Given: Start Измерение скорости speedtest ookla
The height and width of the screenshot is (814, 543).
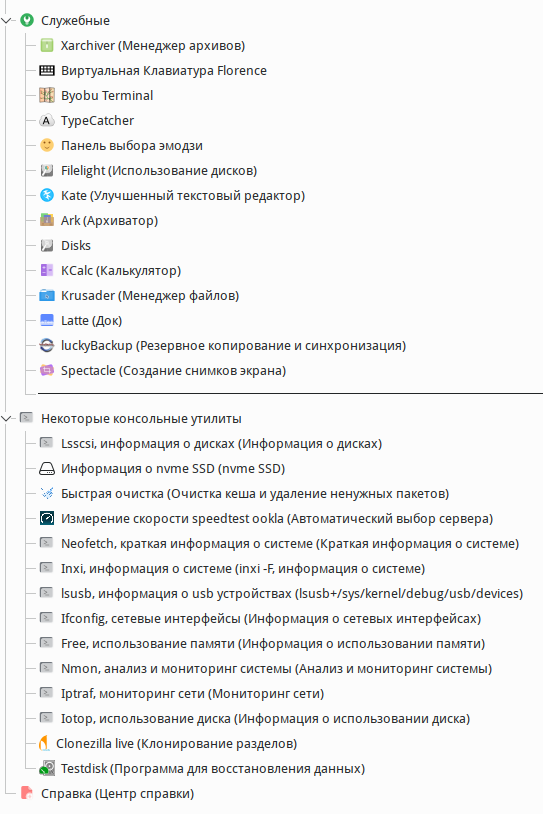Looking at the screenshot, I should 277,519.
